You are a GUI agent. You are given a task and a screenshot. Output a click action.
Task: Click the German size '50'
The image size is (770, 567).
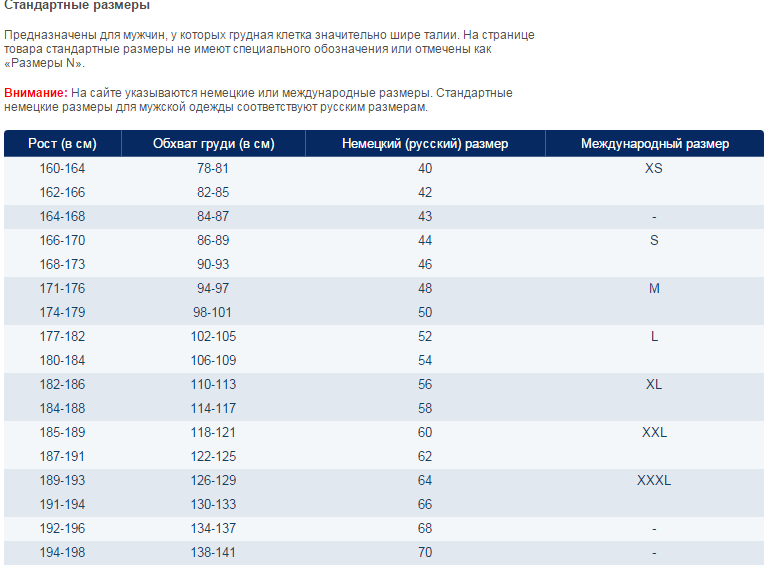425,312
